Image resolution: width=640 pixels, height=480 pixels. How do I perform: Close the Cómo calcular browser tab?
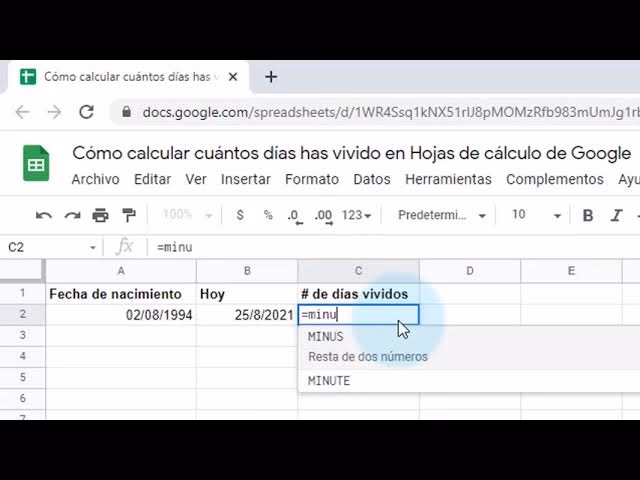coord(233,77)
